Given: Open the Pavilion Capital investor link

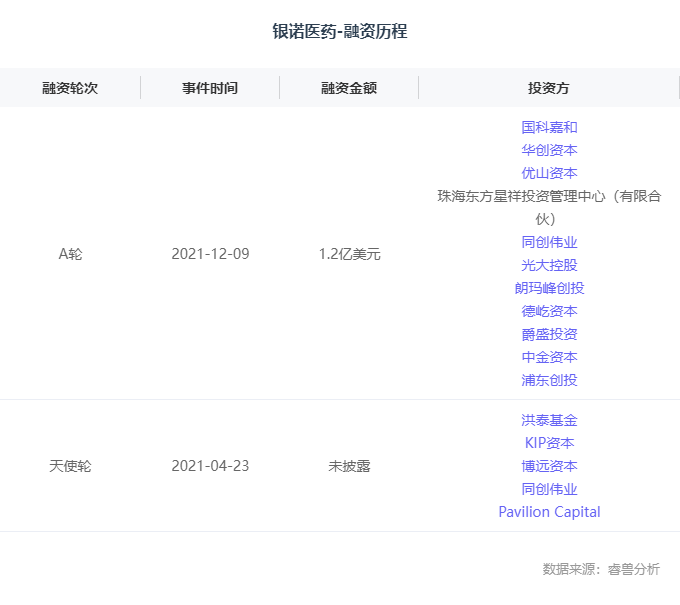Looking at the screenshot, I should (x=549, y=512).
